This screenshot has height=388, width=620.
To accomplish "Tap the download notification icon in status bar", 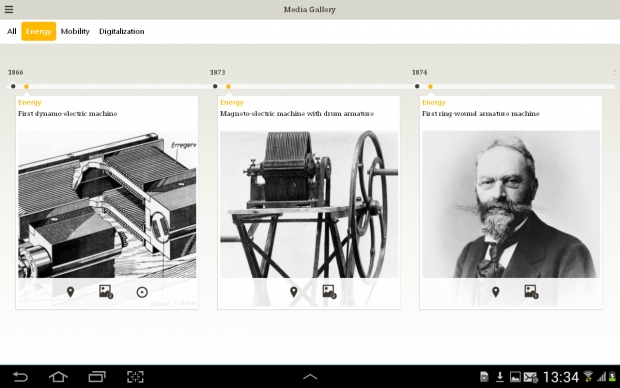I will (x=500, y=377).
